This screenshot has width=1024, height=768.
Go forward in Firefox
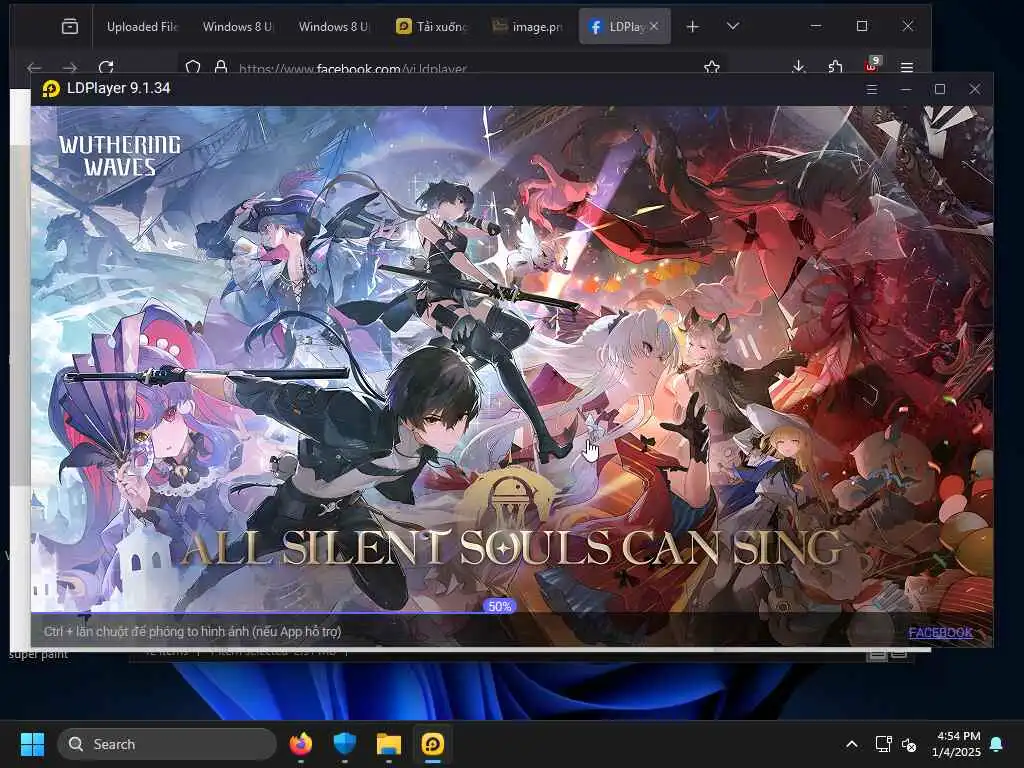coord(70,67)
